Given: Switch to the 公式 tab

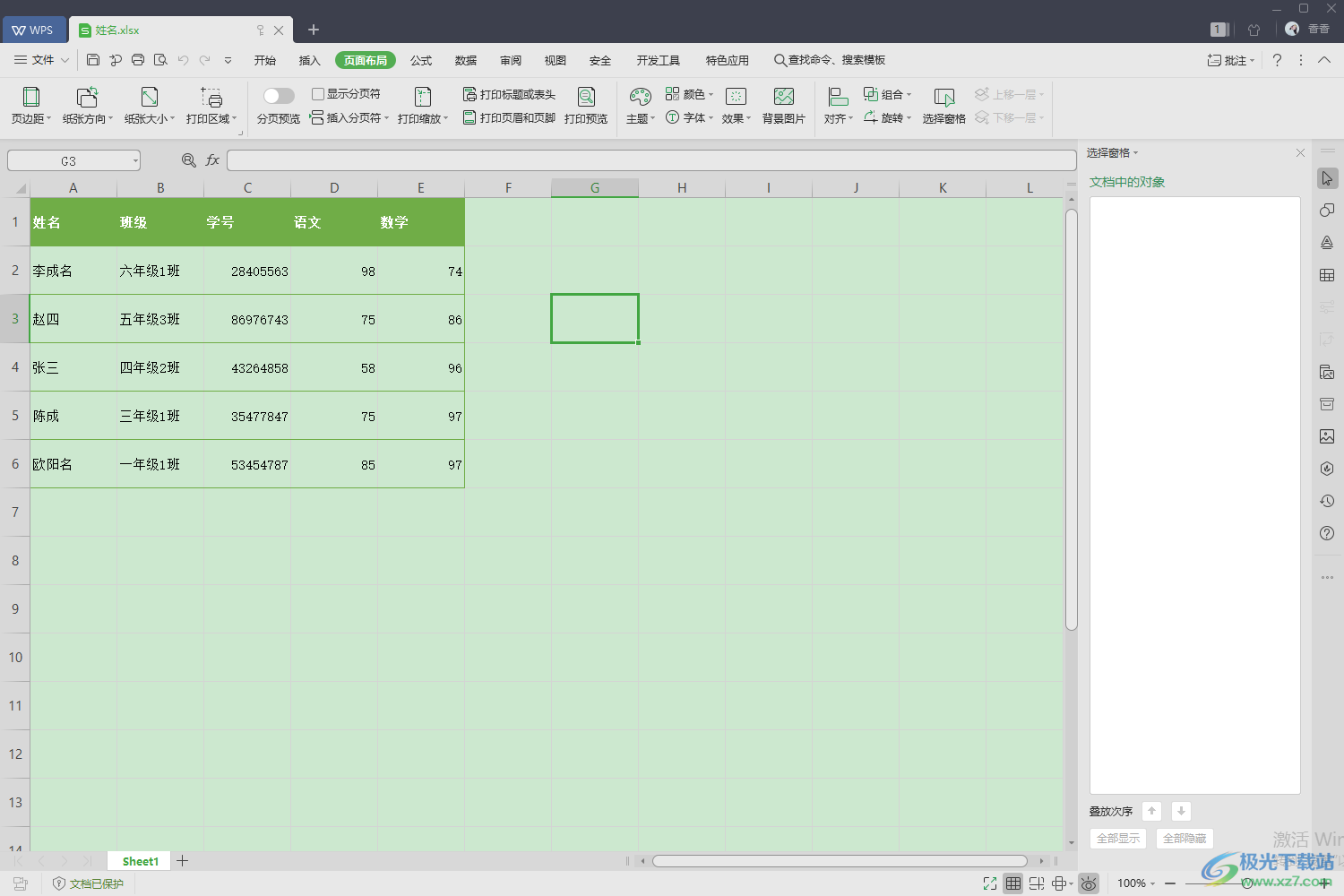Looking at the screenshot, I should coord(421,60).
